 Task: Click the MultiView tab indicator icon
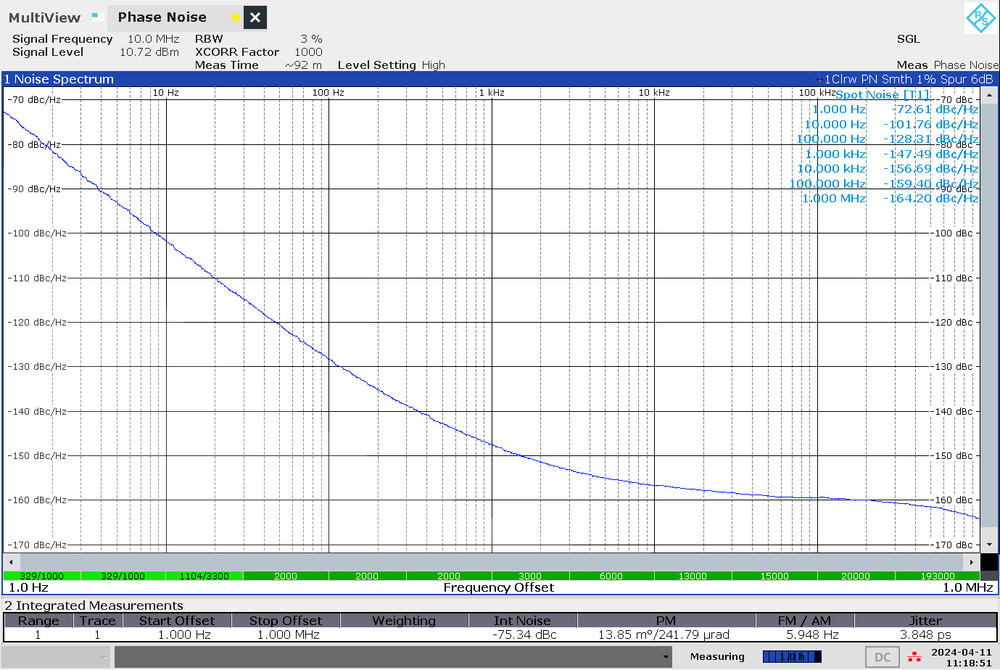click(97, 17)
